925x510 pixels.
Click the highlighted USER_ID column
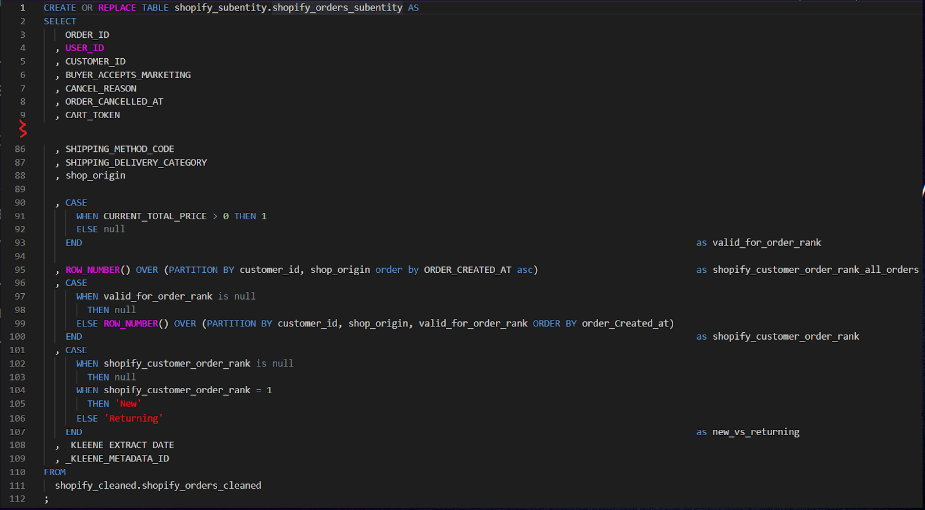[84, 48]
